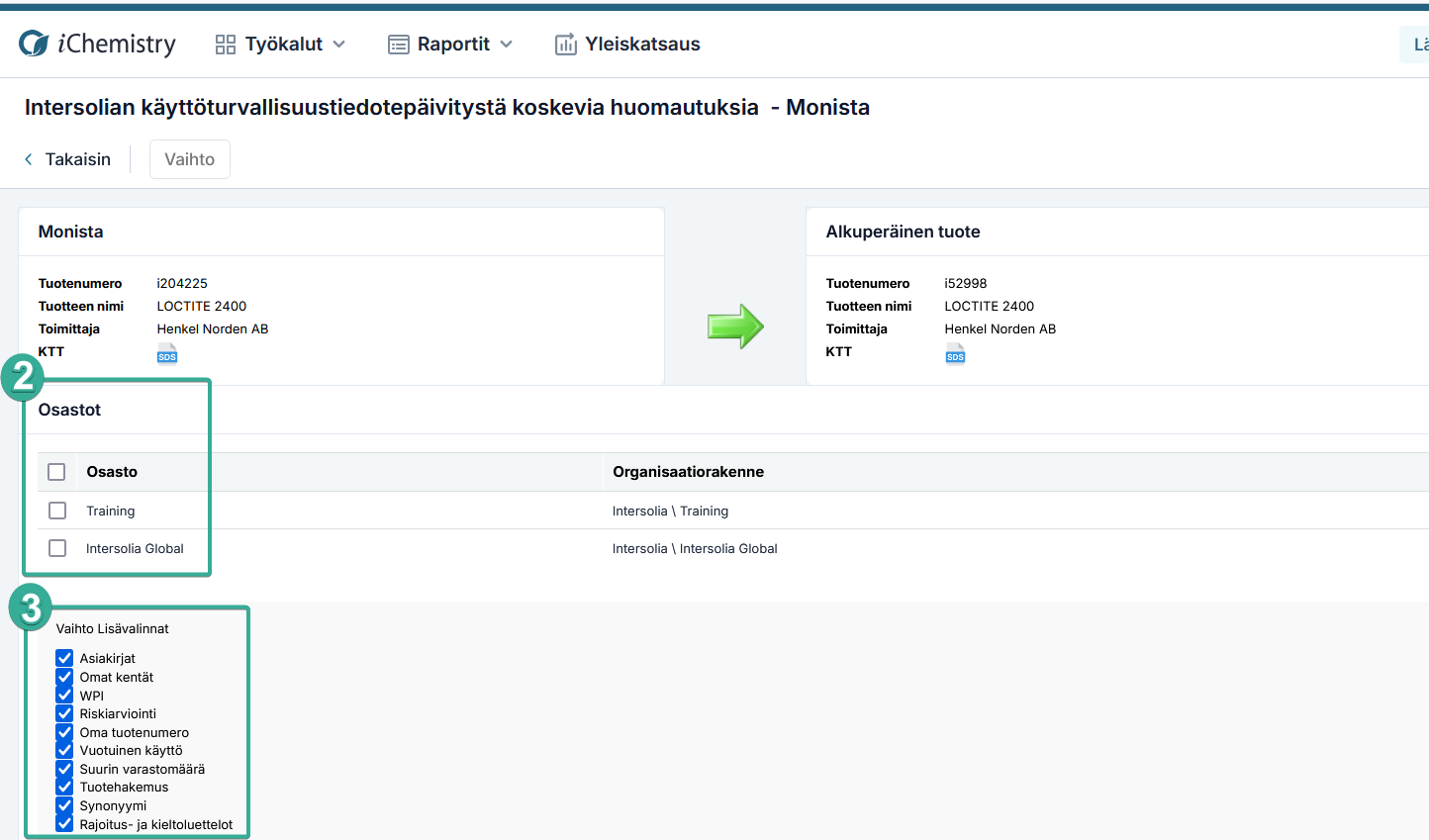The image size is (1429, 840).
Task: Click LOCTITE 2400 in Alkuperäinen tuote panel
Action: coord(990,306)
